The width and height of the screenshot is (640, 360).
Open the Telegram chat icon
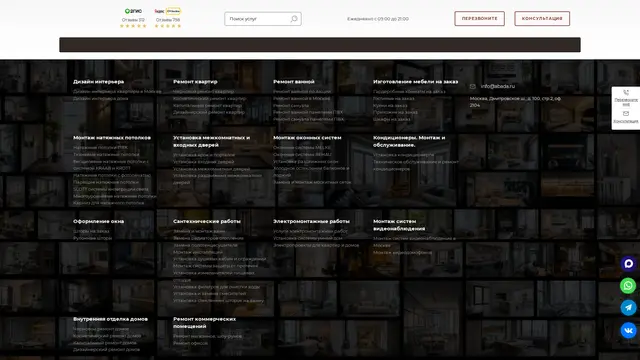pos(628,307)
